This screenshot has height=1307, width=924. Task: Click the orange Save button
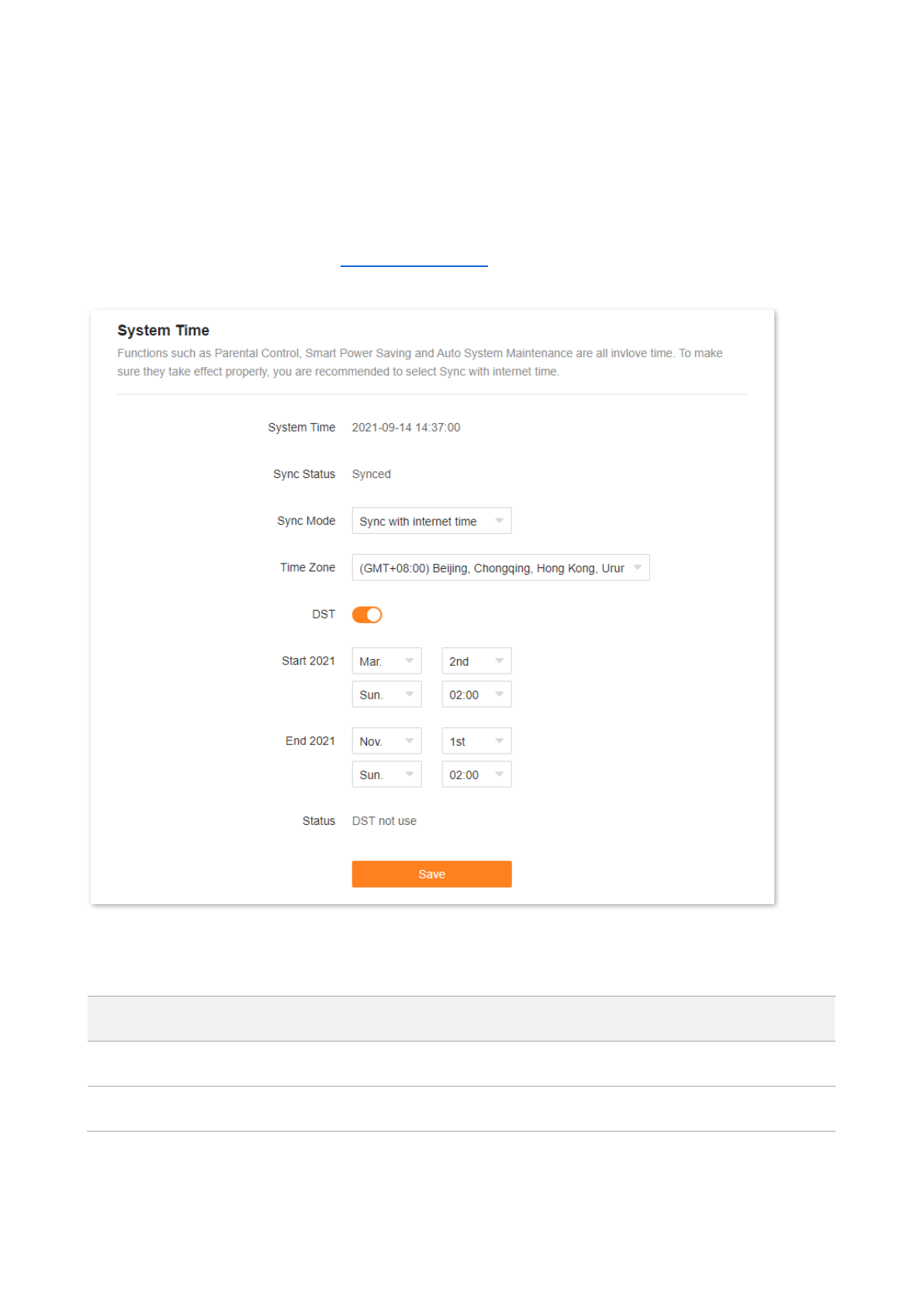tap(431, 874)
